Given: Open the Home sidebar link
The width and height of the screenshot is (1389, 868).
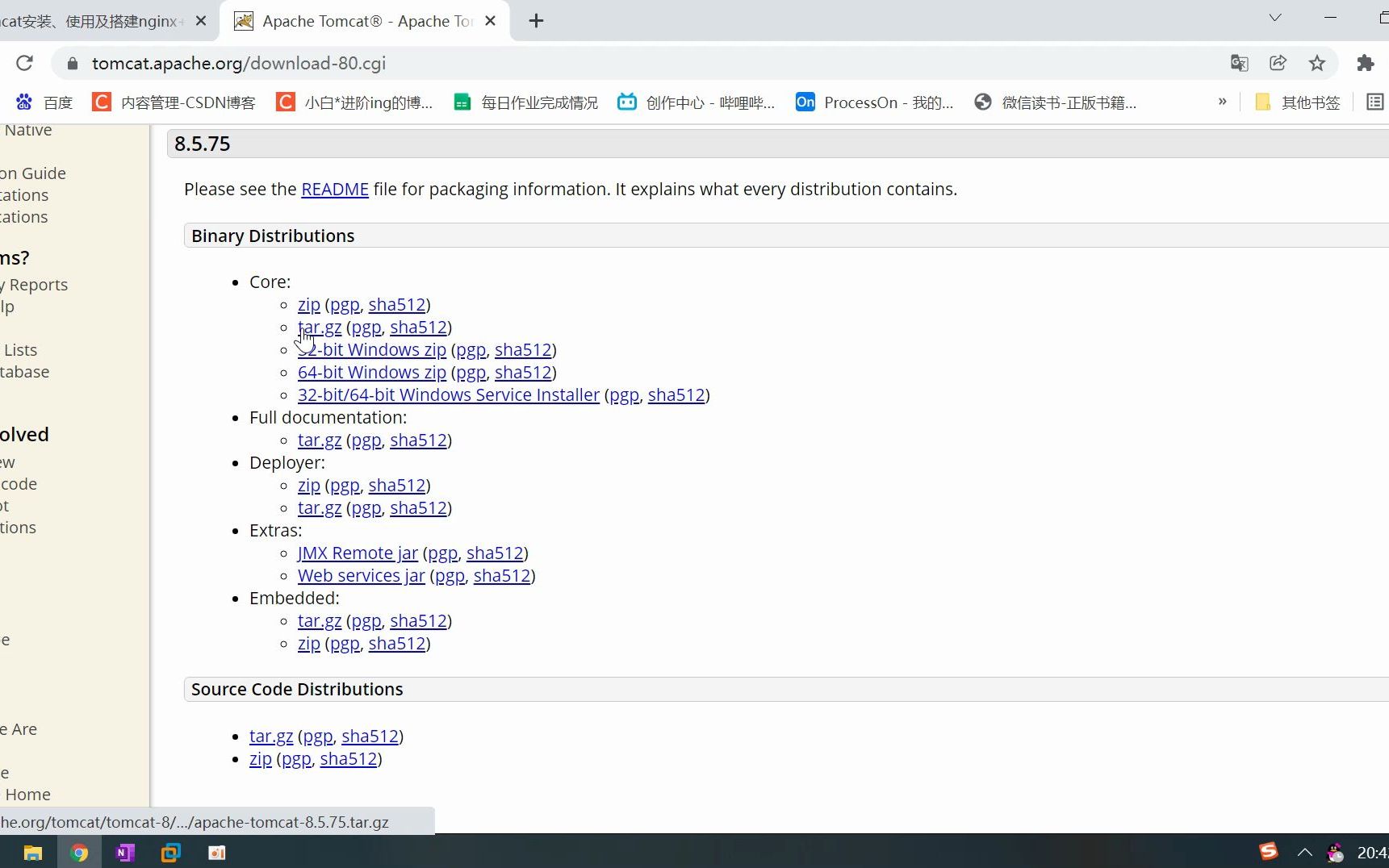Looking at the screenshot, I should pyautogui.click(x=27, y=795).
